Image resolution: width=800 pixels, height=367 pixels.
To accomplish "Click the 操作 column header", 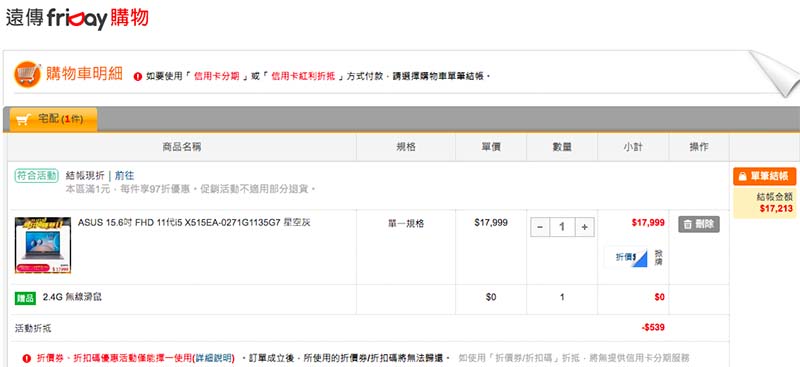I will pyautogui.click(x=699, y=147).
